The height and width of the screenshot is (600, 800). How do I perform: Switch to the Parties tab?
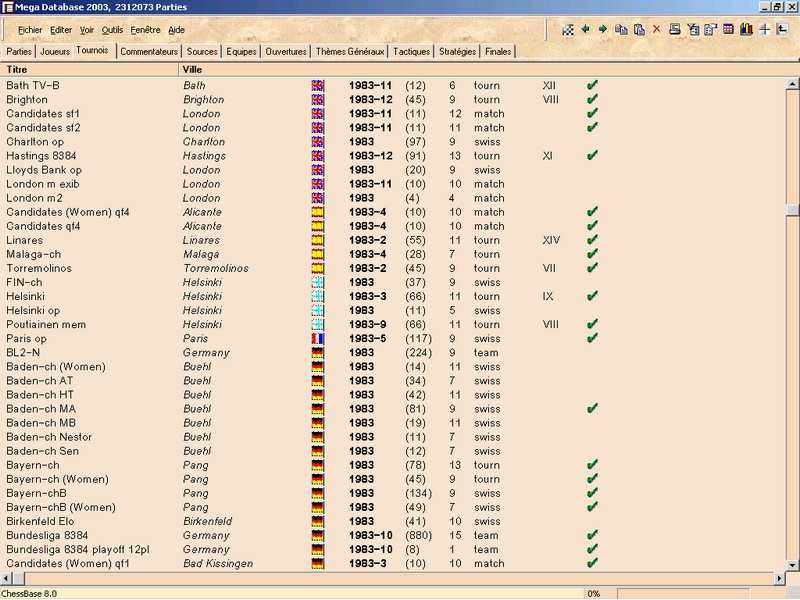[x=19, y=52]
